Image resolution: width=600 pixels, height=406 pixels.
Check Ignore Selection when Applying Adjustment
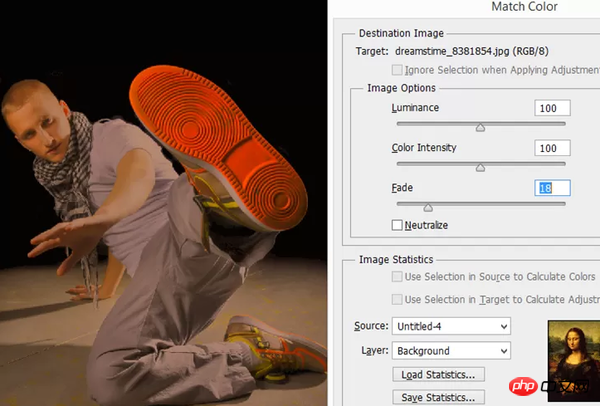pos(397,70)
